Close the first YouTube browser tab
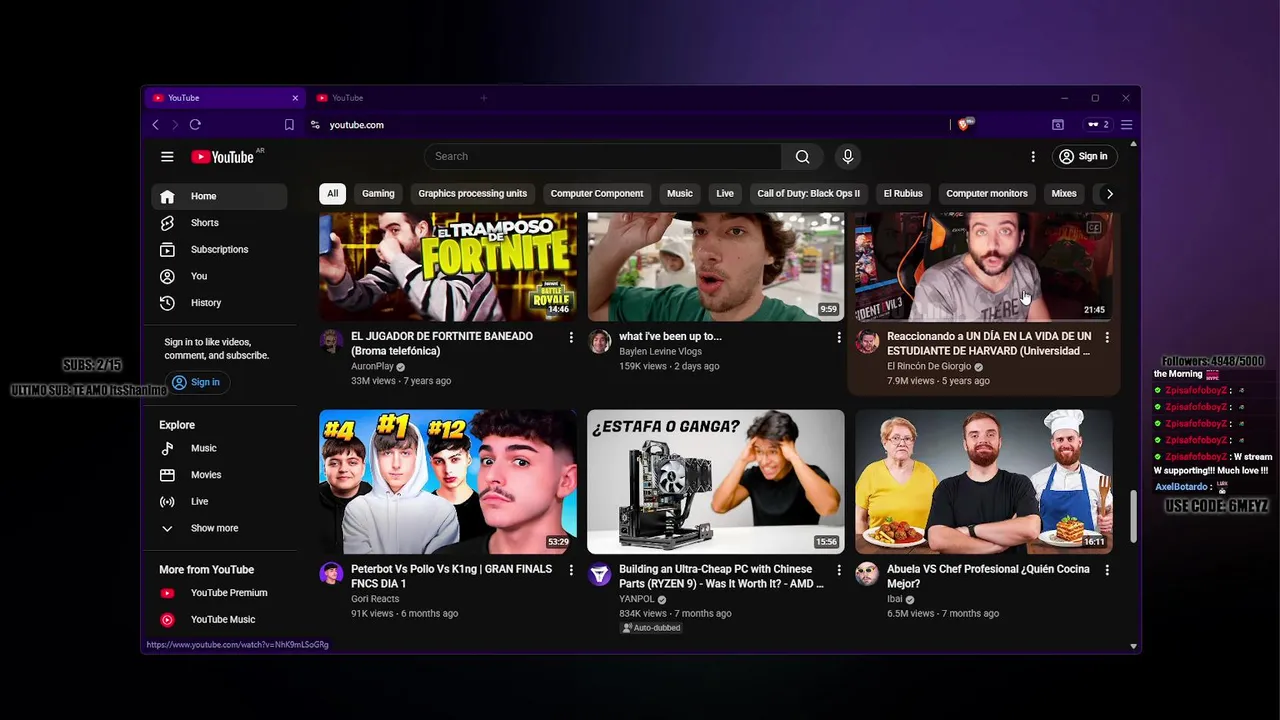This screenshot has width=1280, height=720. 295,98
